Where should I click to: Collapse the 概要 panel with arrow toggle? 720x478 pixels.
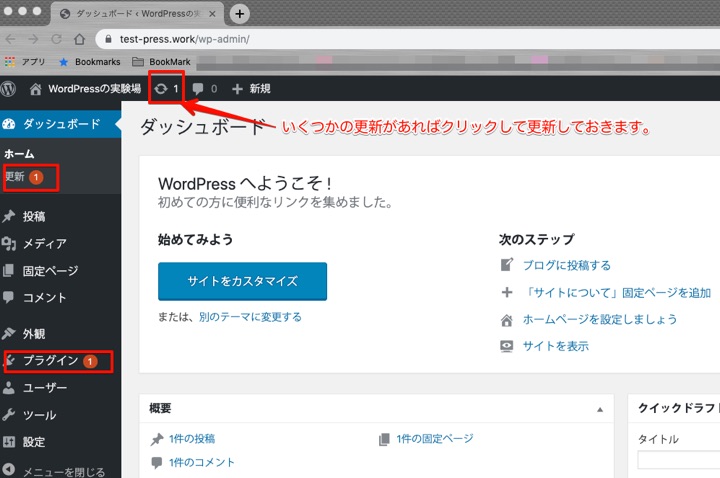pyautogui.click(x=600, y=409)
